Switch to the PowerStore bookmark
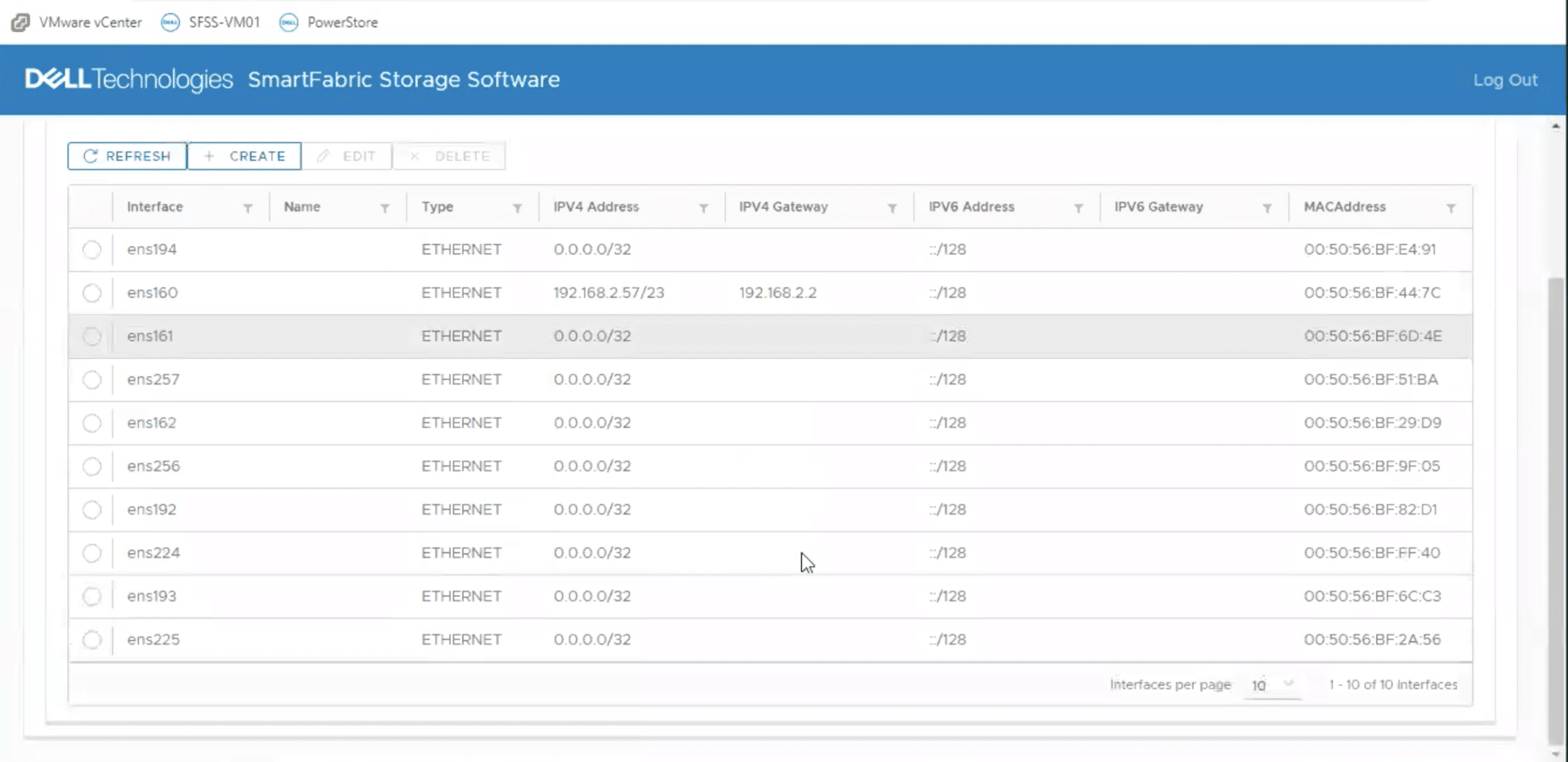This screenshot has width=1568, height=762. point(329,22)
